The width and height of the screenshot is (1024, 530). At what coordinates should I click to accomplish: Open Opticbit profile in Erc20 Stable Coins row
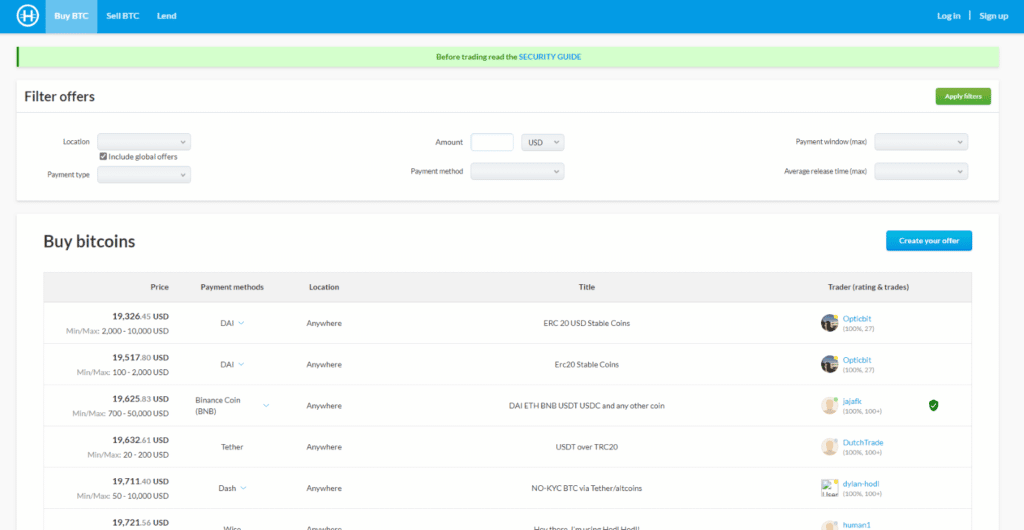(x=857, y=360)
